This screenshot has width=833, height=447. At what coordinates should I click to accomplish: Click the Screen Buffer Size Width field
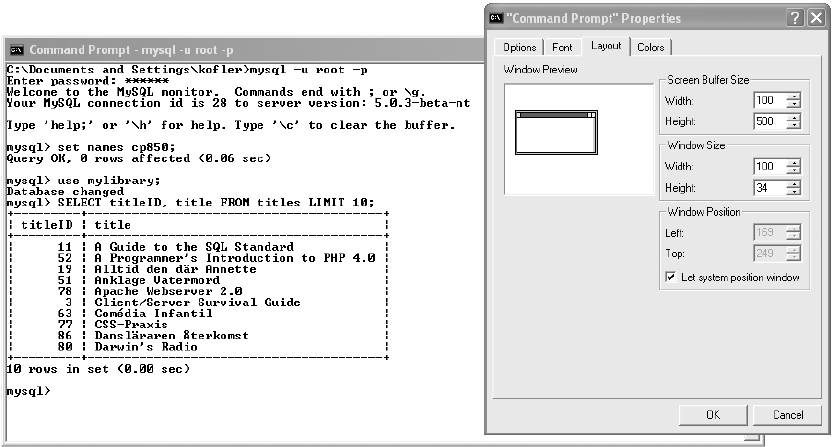point(770,100)
